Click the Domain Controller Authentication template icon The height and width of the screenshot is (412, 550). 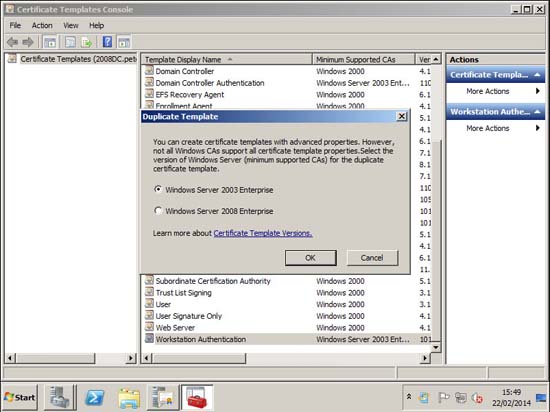coord(149,82)
